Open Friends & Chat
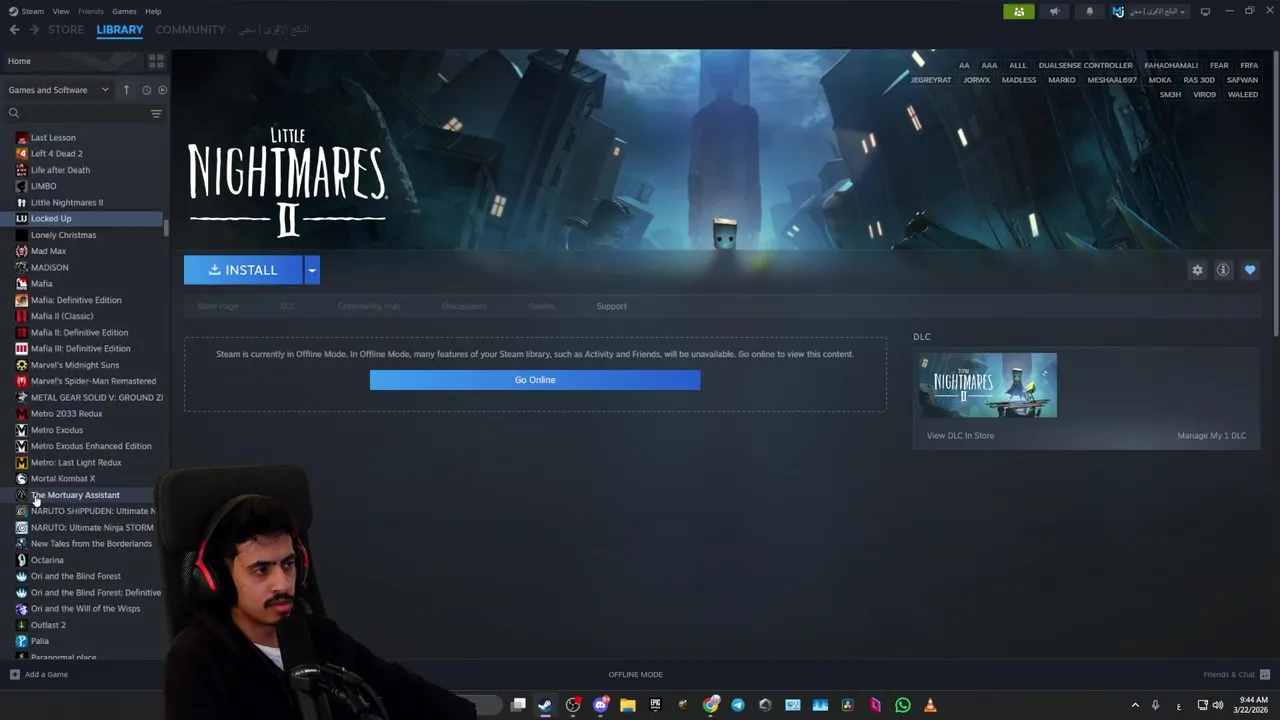The image size is (1280, 720). (x=1236, y=675)
